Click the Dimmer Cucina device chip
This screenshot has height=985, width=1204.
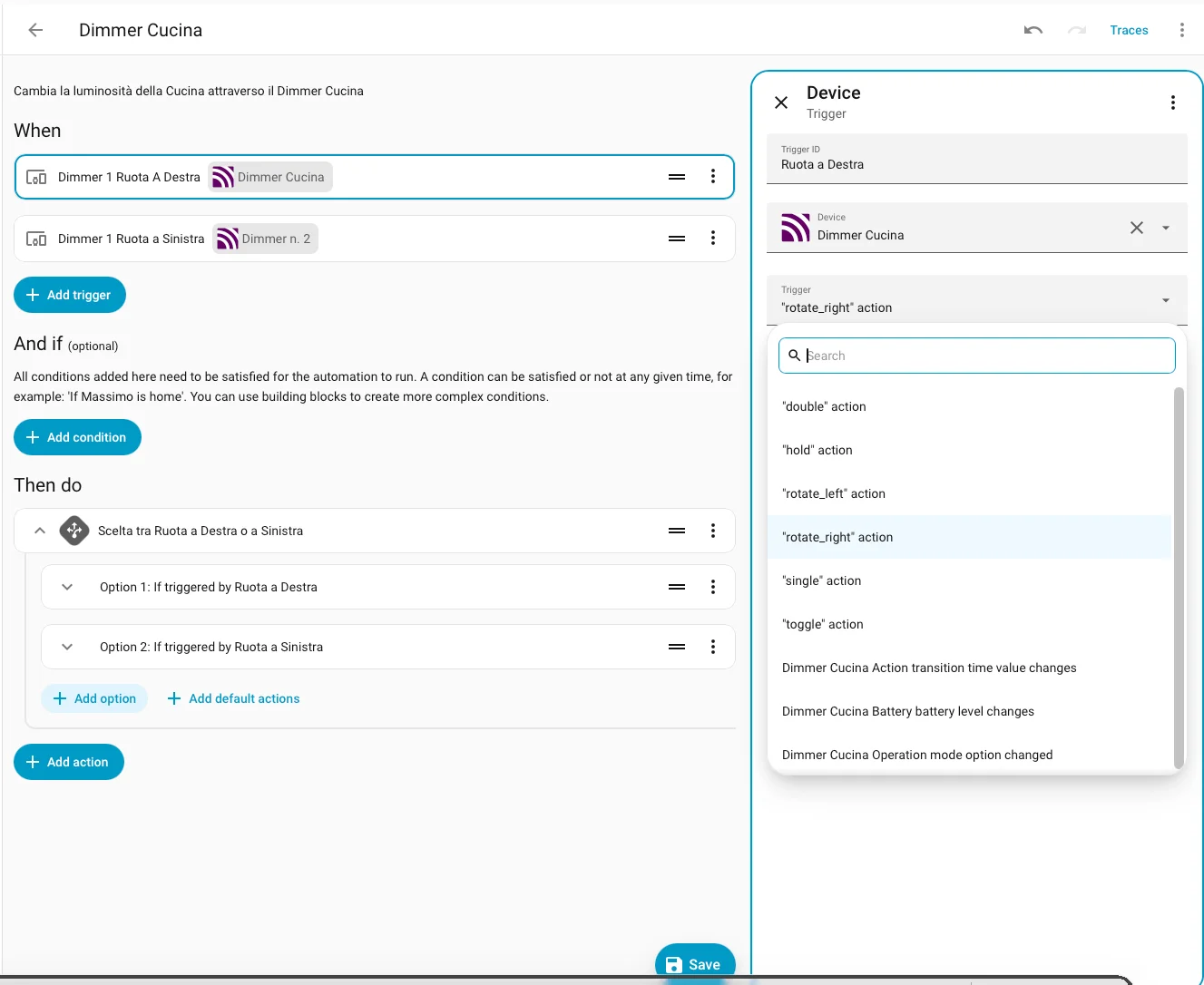pos(270,177)
